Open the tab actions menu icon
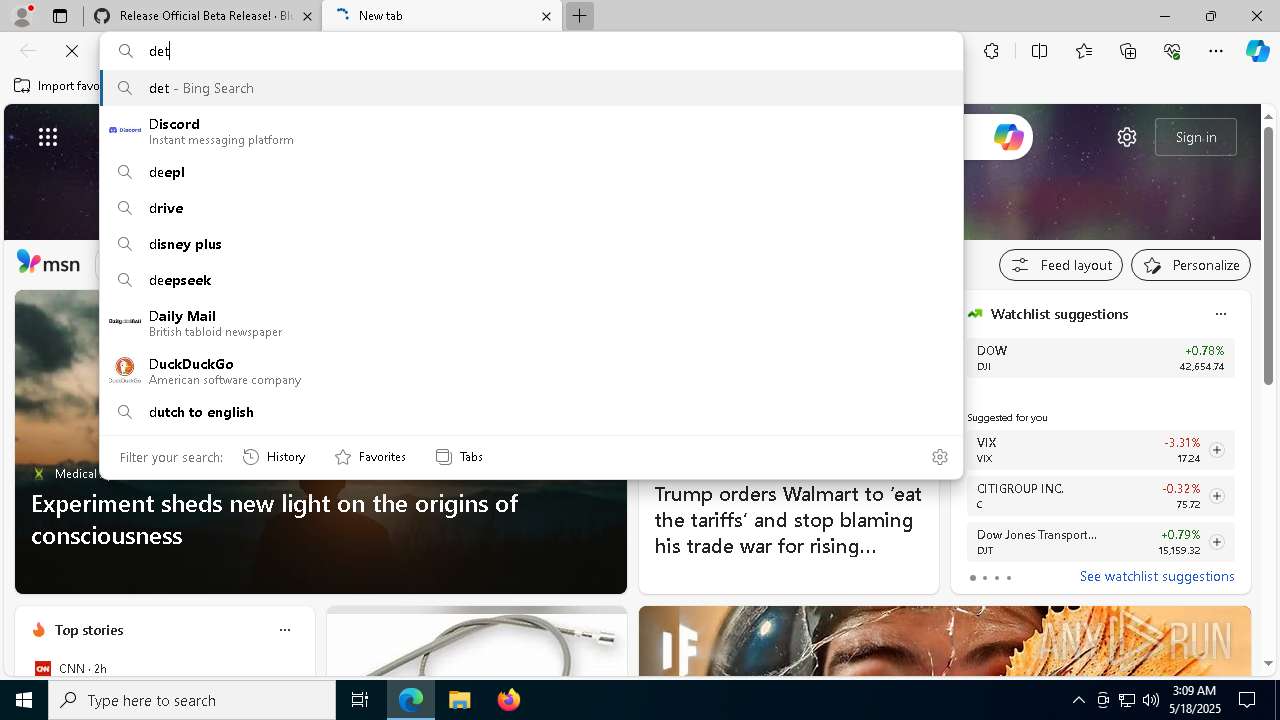 [x=60, y=16]
